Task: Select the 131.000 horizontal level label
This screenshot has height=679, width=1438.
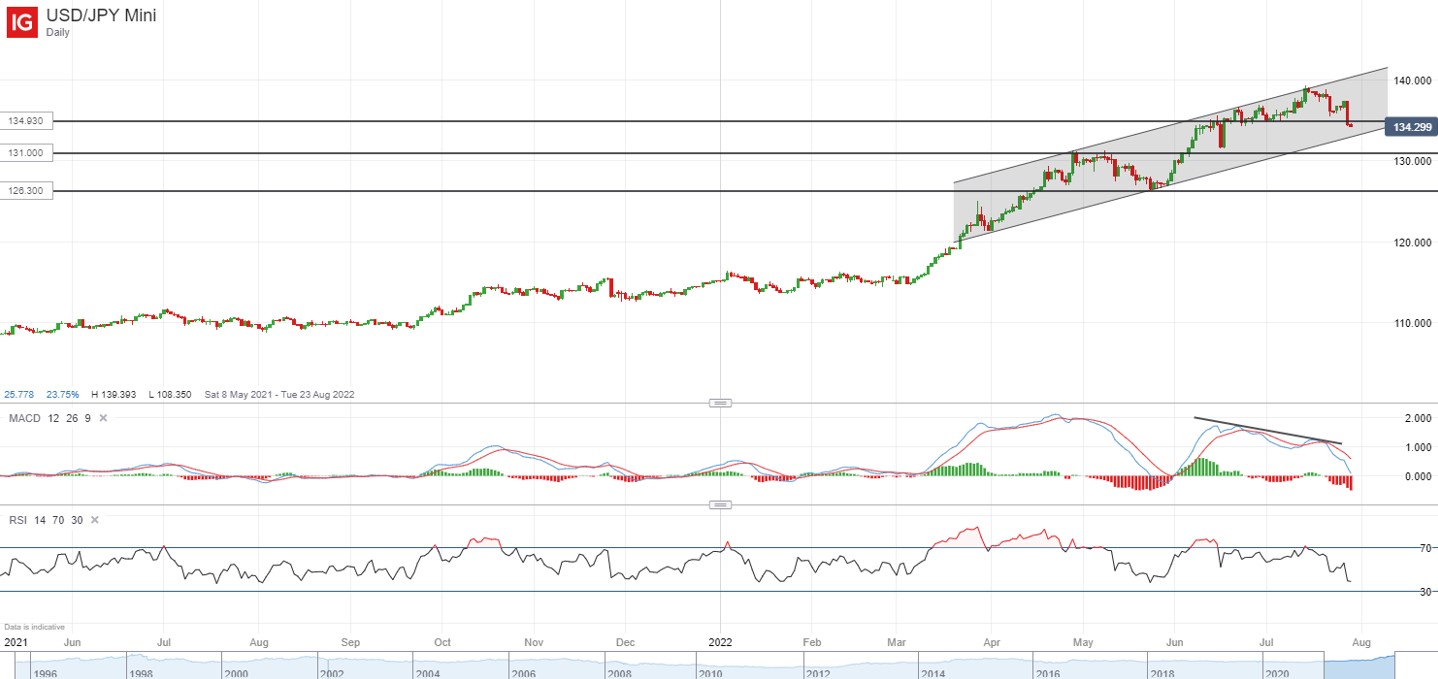Action: pyautogui.click(x=26, y=153)
